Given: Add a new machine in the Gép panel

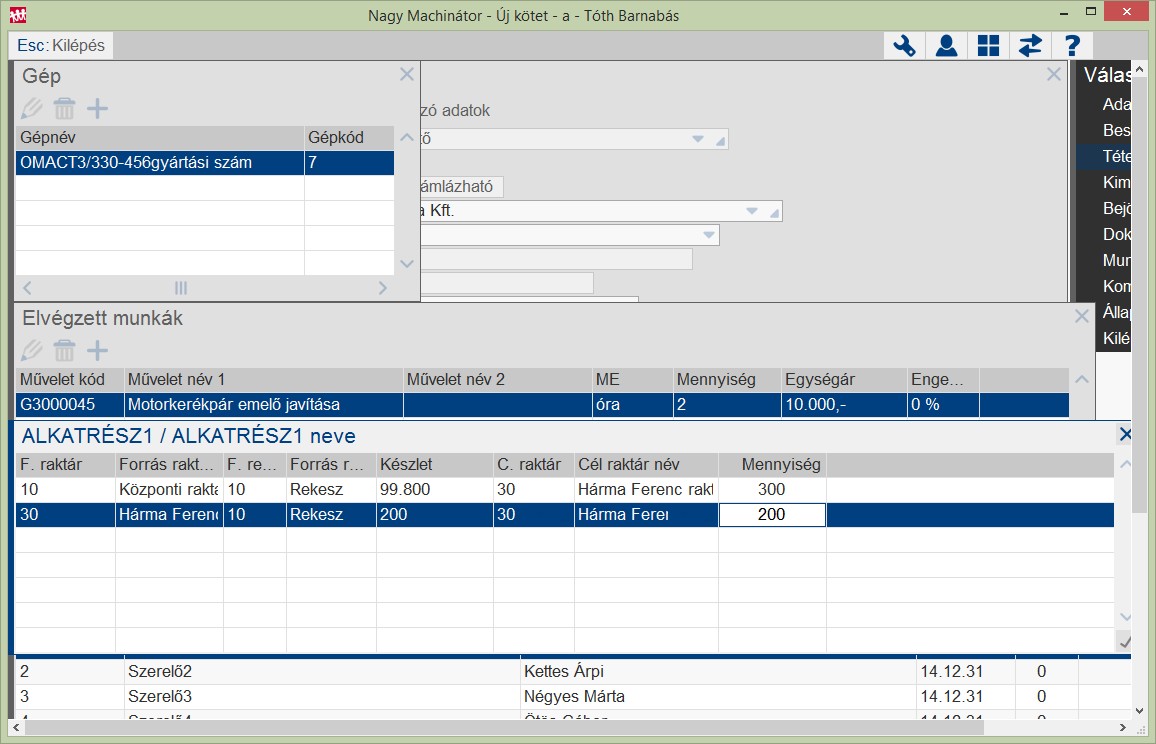Looking at the screenshot, I should [97, 108].
